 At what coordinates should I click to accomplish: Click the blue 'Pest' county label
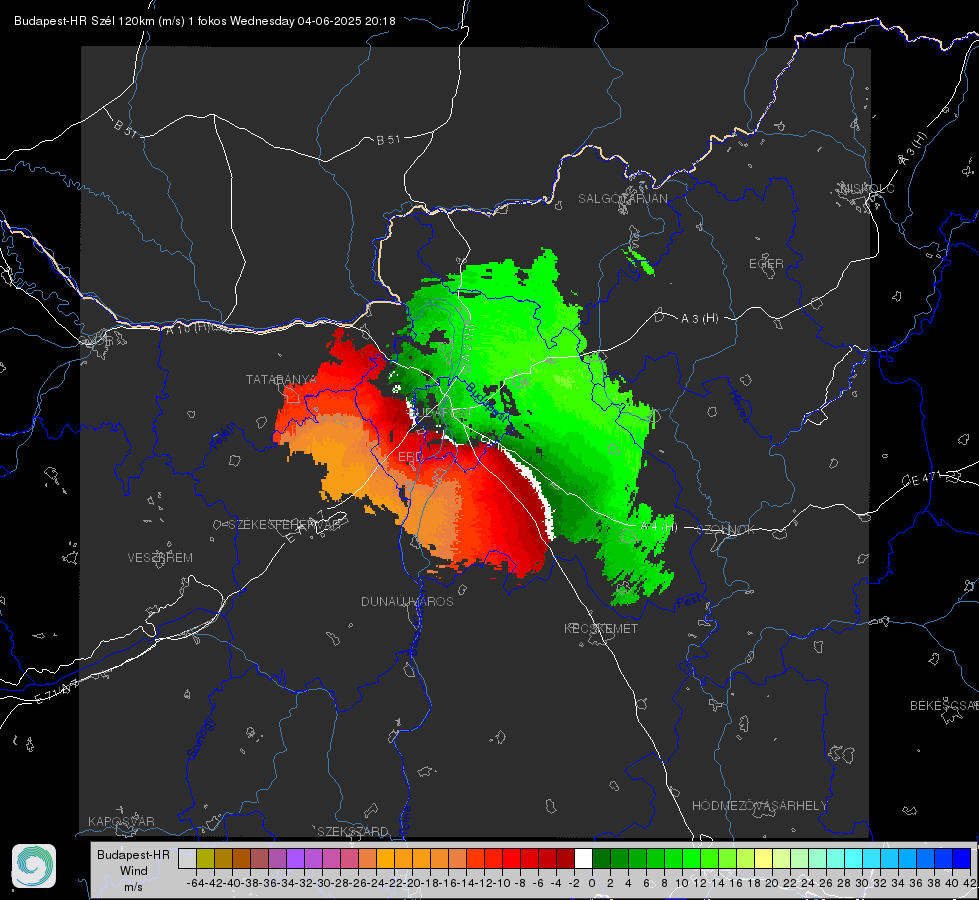688,602
